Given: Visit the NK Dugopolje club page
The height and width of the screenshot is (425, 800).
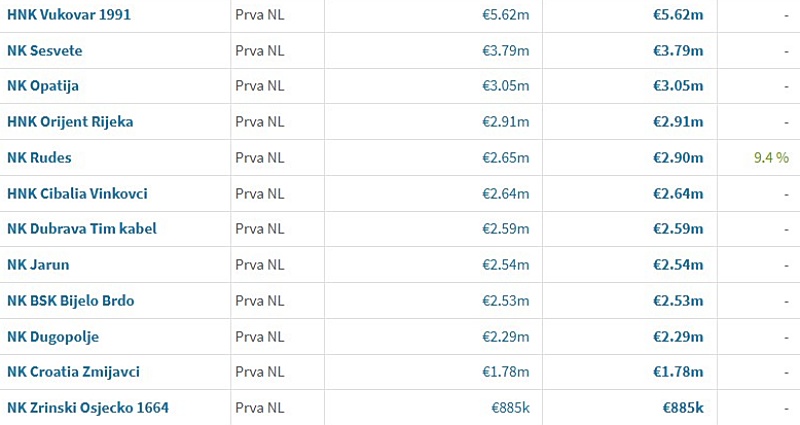Looking at the screenshot, I should [x=53, y=337].
